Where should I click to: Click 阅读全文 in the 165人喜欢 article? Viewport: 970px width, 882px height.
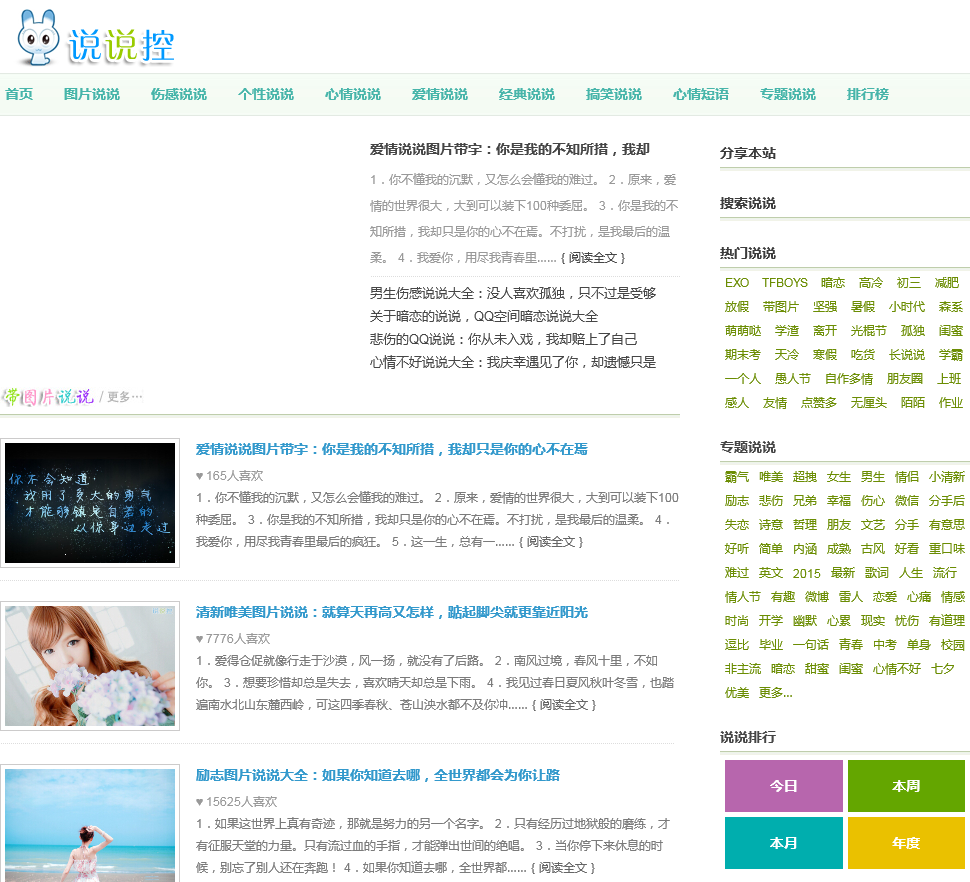click(x=551, y=542)
